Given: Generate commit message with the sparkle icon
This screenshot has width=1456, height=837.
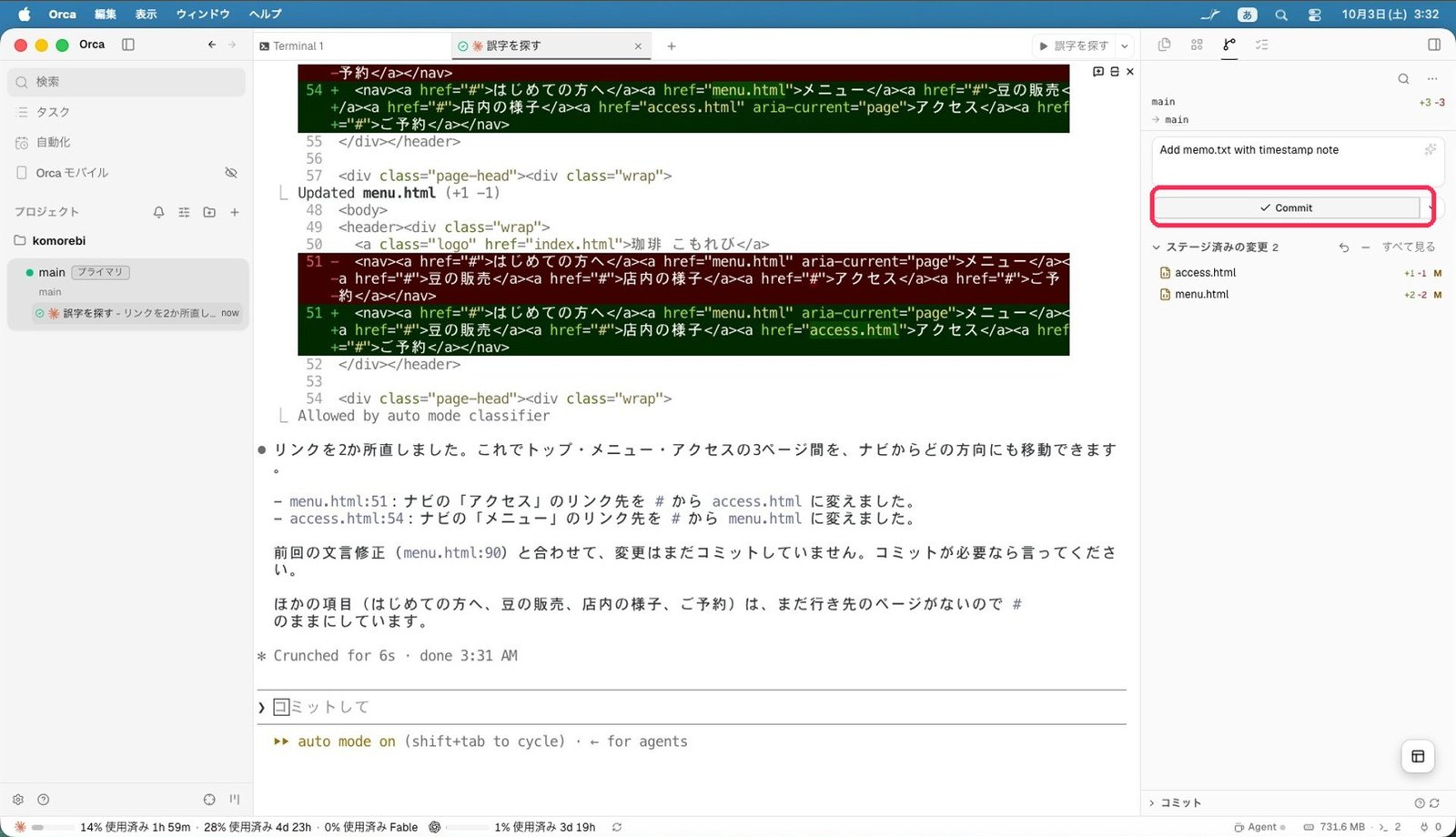Looking at the screenshot, I should coord(1430,150).
